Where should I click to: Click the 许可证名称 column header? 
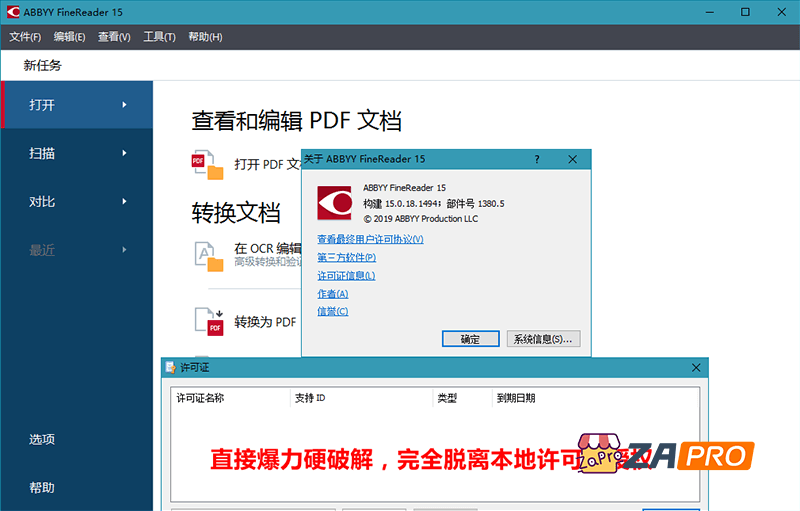(200, 398)
